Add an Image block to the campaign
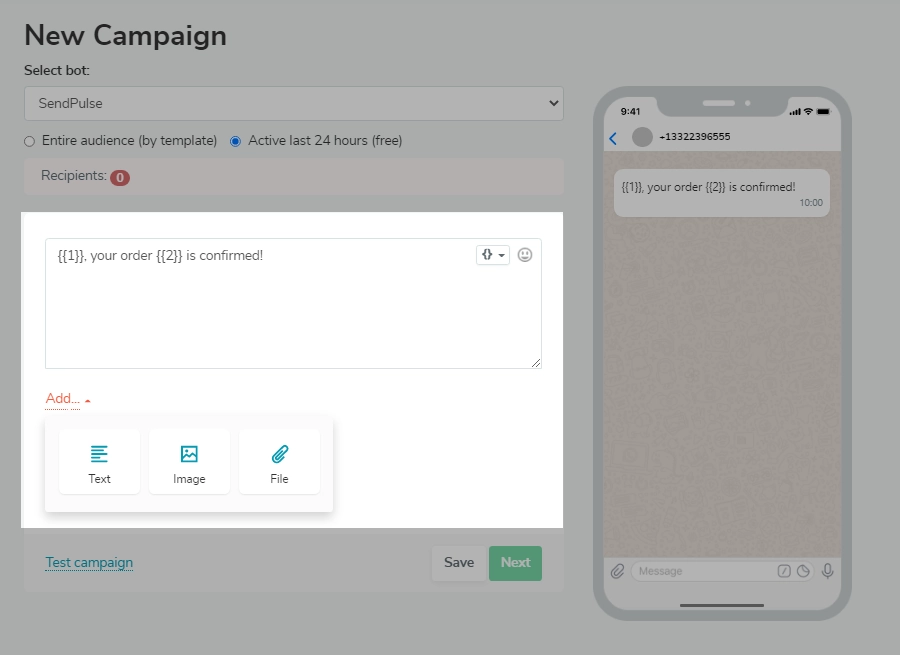The image size is (900, 655). (x=189, y=460)
